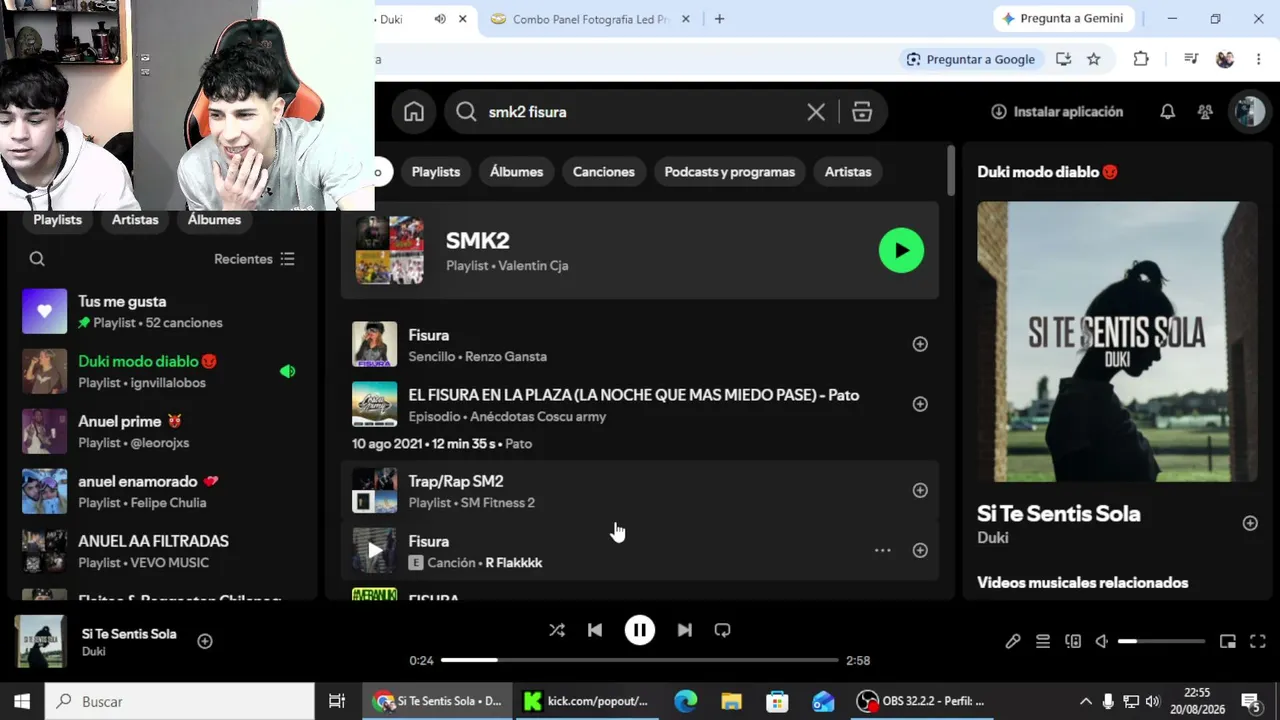Open more options for Fisura by R Flakkkk

coord(882,550)
